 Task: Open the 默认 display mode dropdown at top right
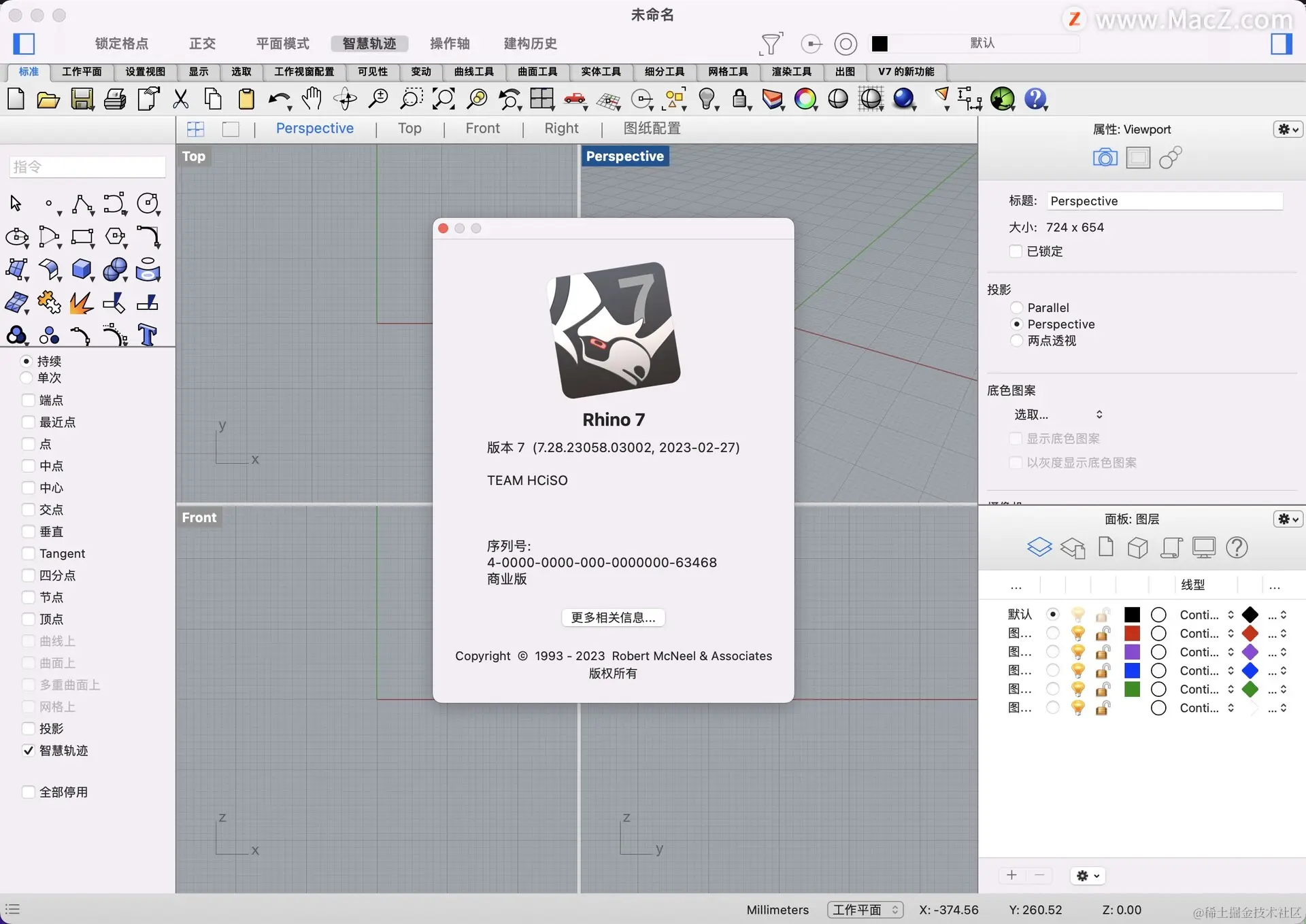tap(983, 44)
